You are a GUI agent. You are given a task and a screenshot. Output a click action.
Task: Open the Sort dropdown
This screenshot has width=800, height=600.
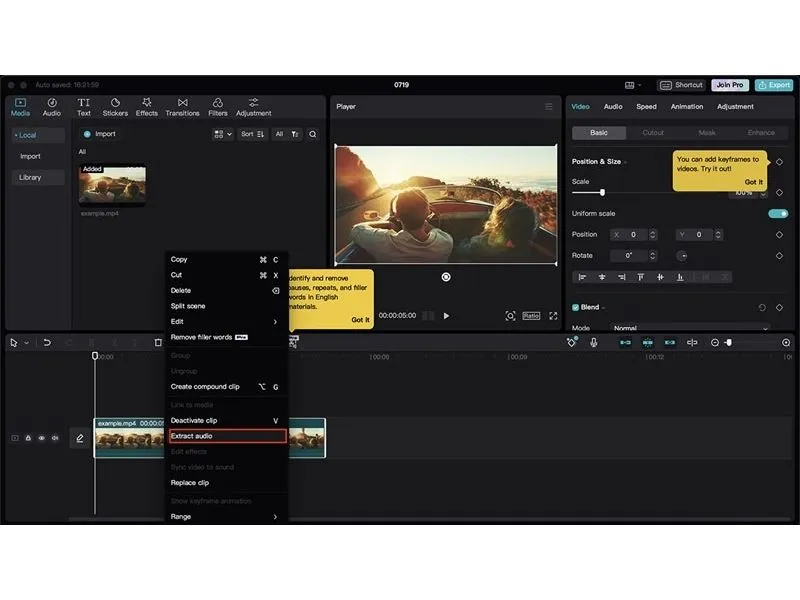pyautogui.click(x=253, y=134)
